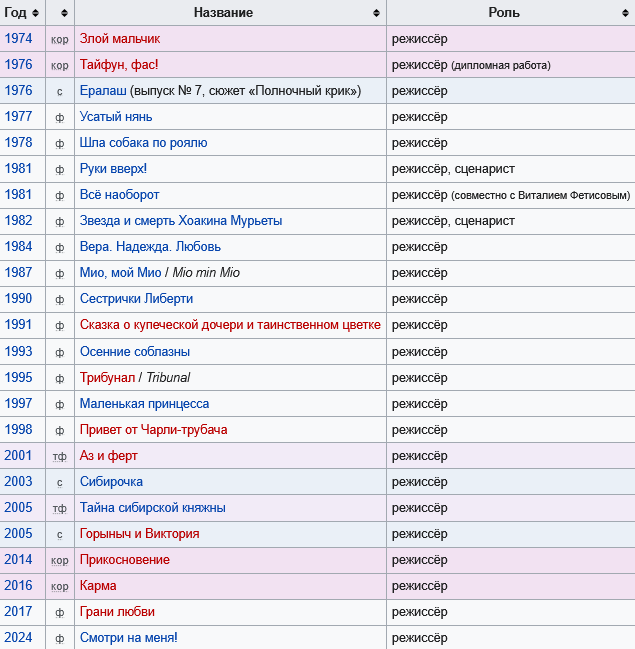
Task: Click дипломная работа note text
Action: (501, 65)
